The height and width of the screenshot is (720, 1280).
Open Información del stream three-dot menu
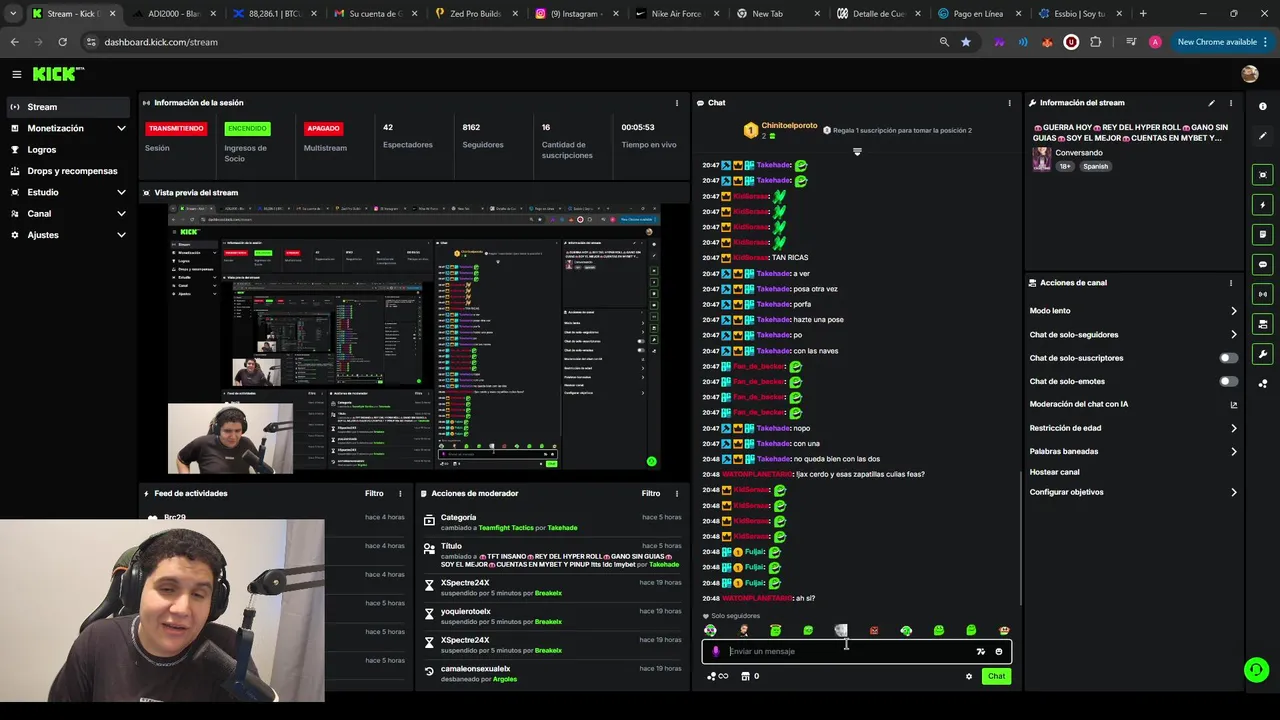pyautogui.click(x=1230, y=103)
